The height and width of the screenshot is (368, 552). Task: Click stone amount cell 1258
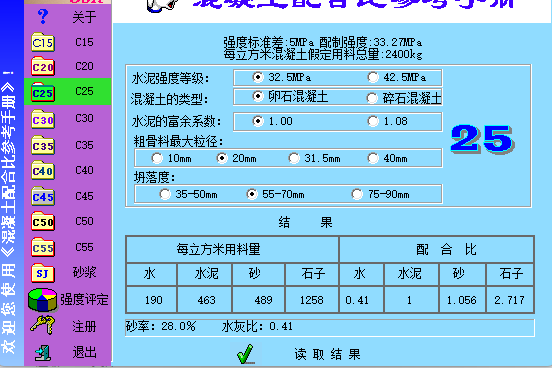pyautogui.click(x=312, y=300)
